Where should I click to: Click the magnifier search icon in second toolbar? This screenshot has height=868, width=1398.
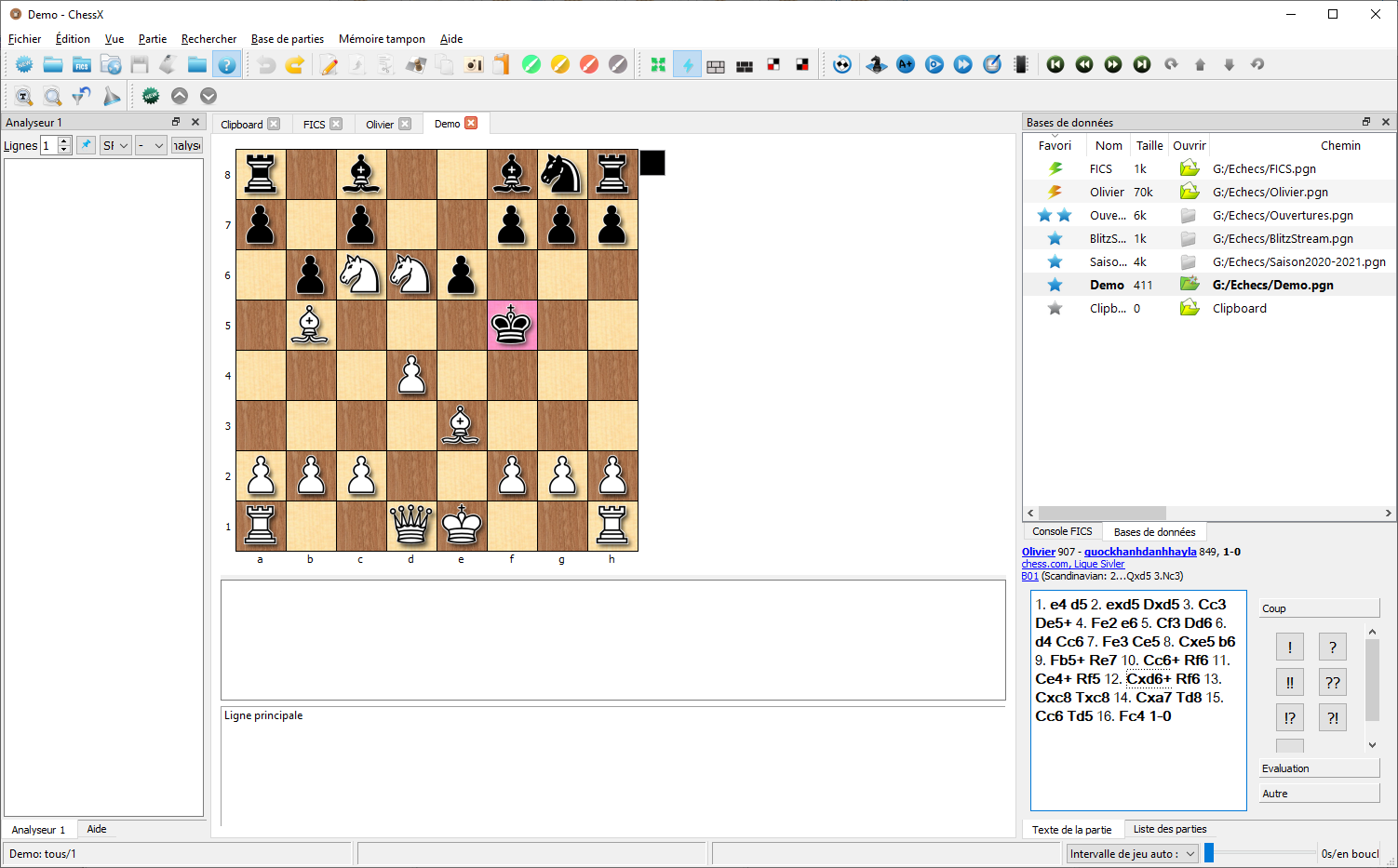tap(53, 96)
